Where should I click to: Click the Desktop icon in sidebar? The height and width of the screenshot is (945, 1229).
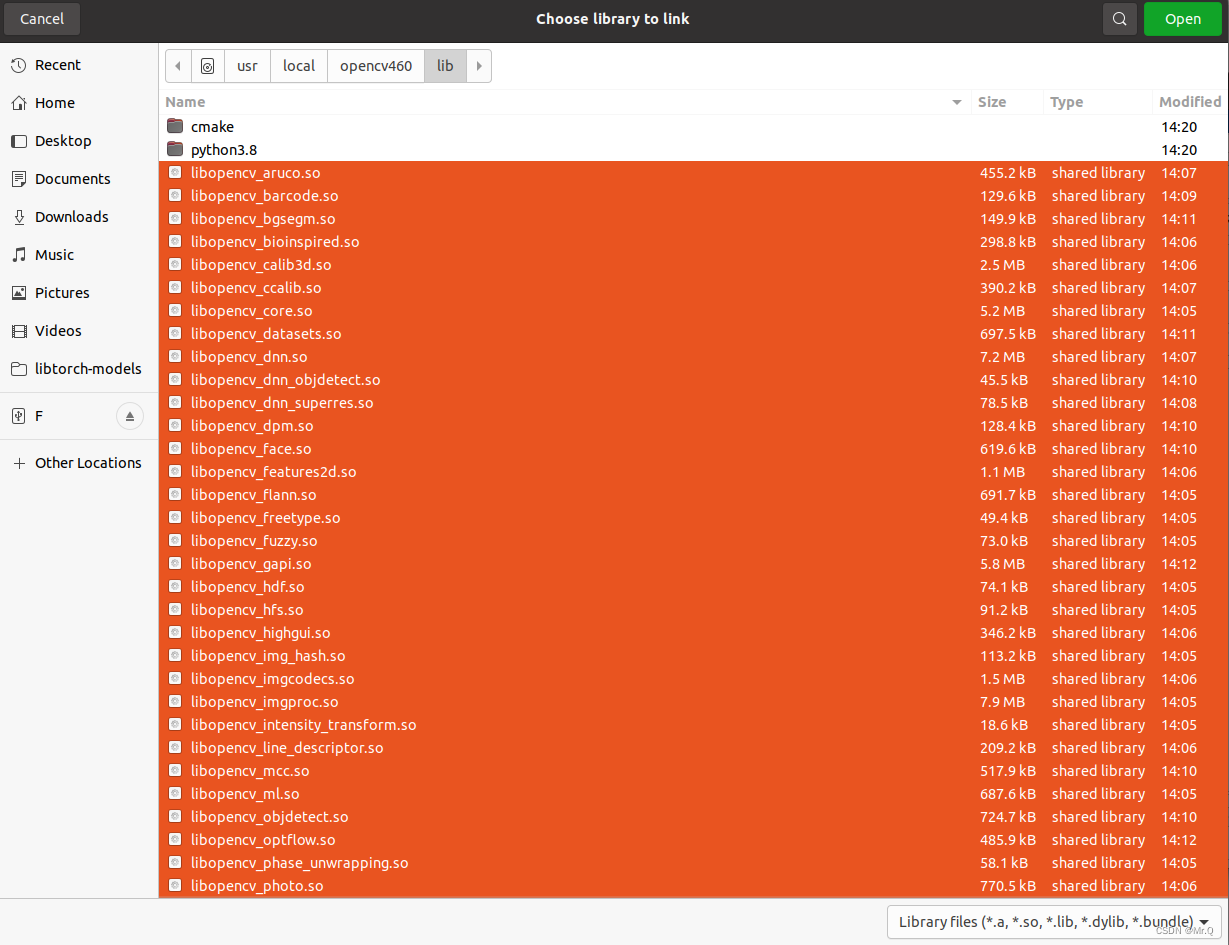pos(18,141)
